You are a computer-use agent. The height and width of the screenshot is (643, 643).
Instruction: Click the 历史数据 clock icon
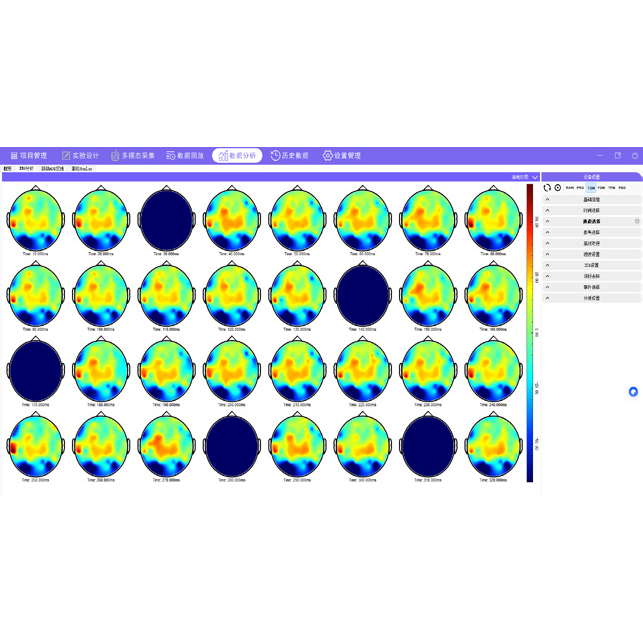tap(276, 156)
